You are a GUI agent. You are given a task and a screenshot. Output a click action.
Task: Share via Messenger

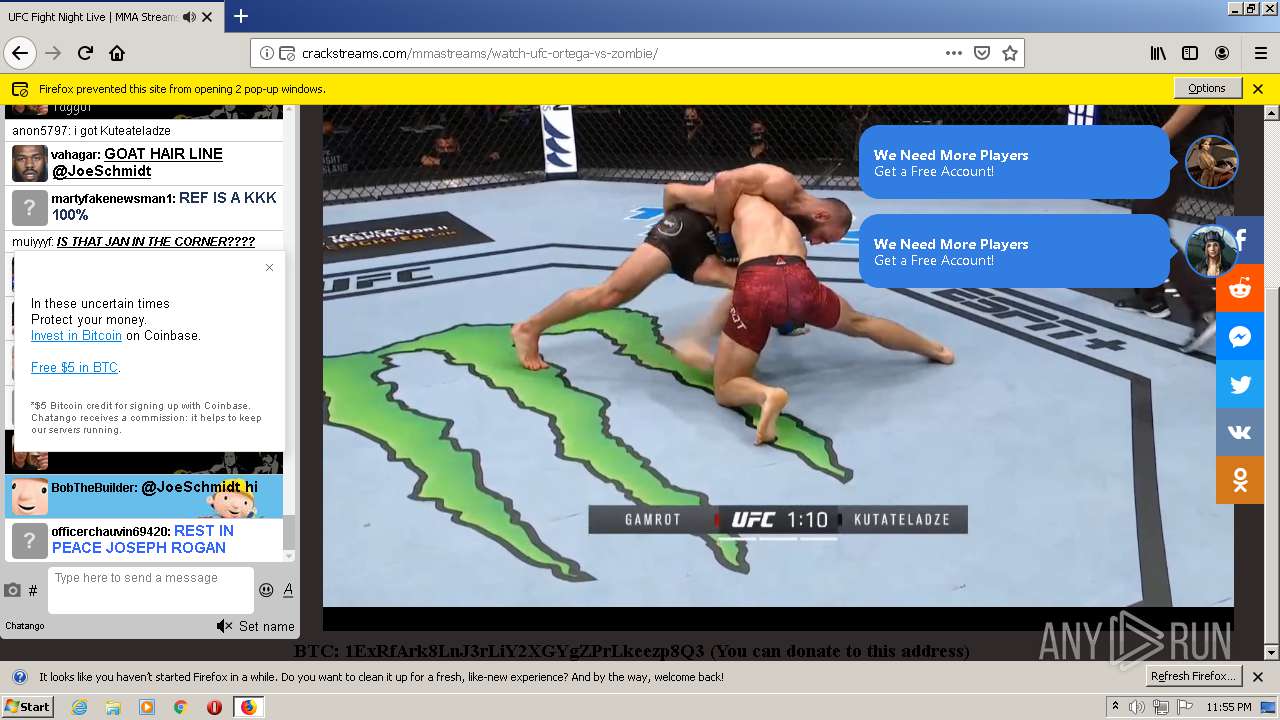pos(1240,337)
